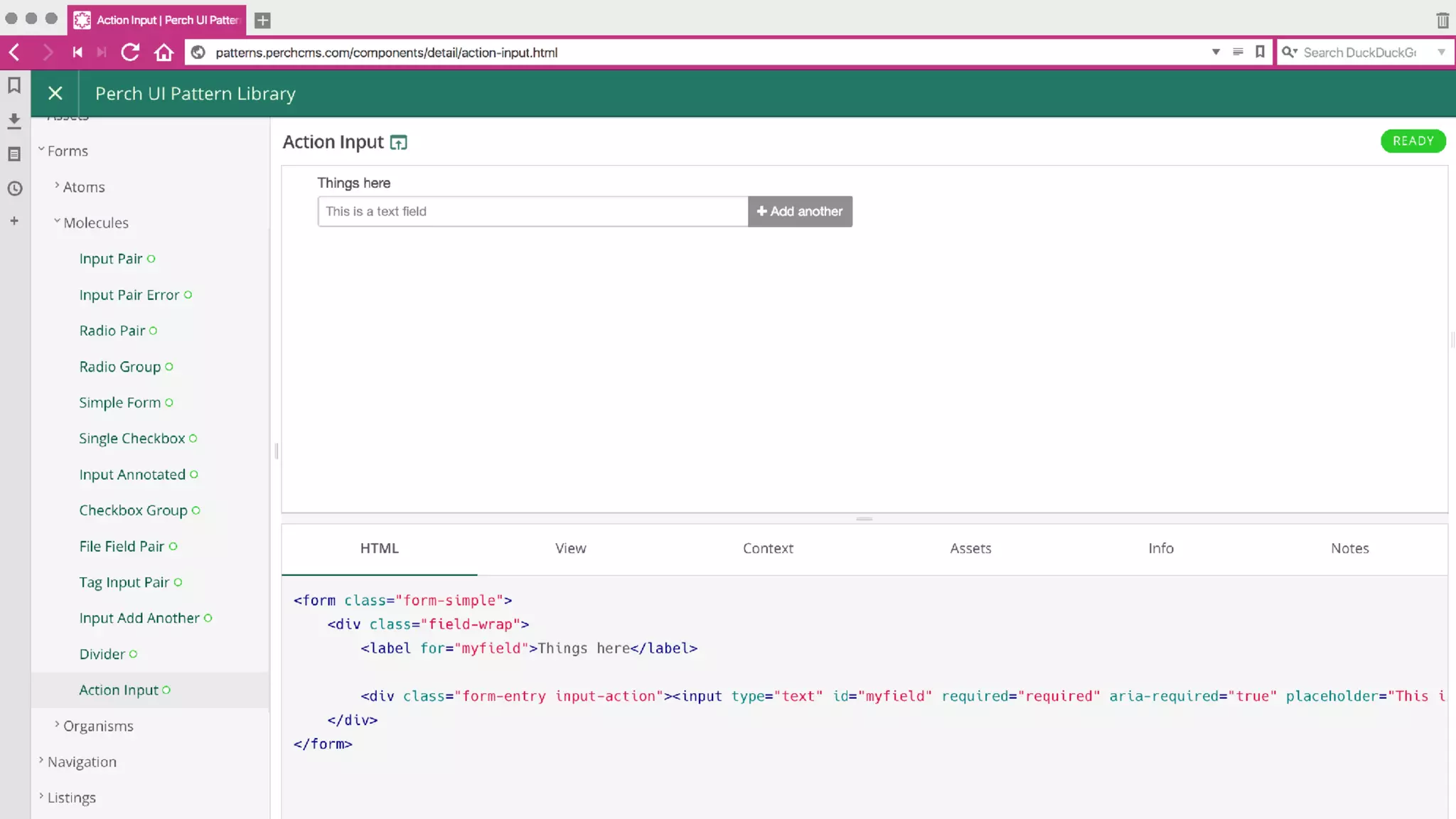Open the bookmarks panel sidebar icon
The width and height of the screenshot is (1456, 819).
pos(14,85)
